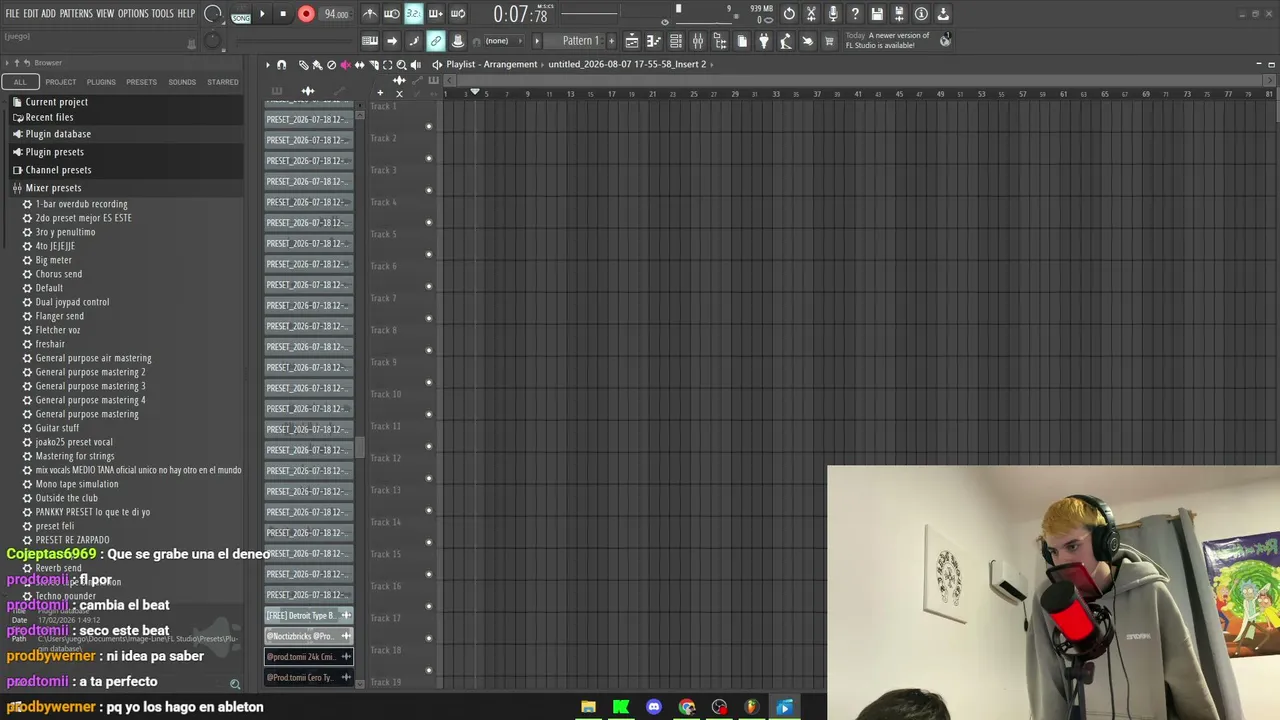Add a new pattern with plus button
Viewport: 1280px width, 720px height.
pos(611,41)
